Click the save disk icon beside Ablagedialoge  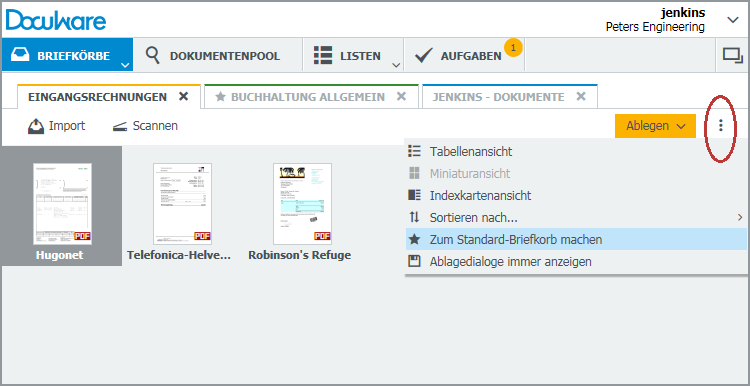(414, 262)
